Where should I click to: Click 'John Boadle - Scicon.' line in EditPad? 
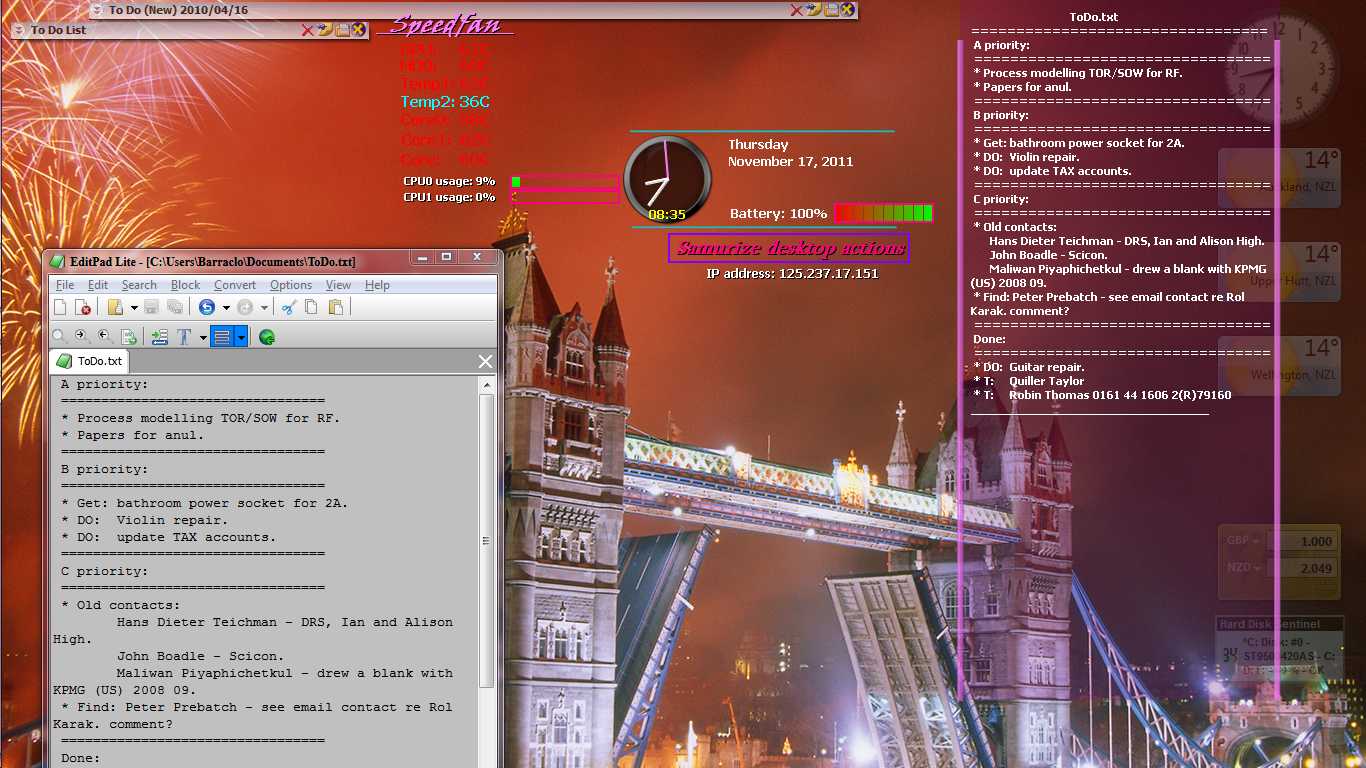(200, 656)
